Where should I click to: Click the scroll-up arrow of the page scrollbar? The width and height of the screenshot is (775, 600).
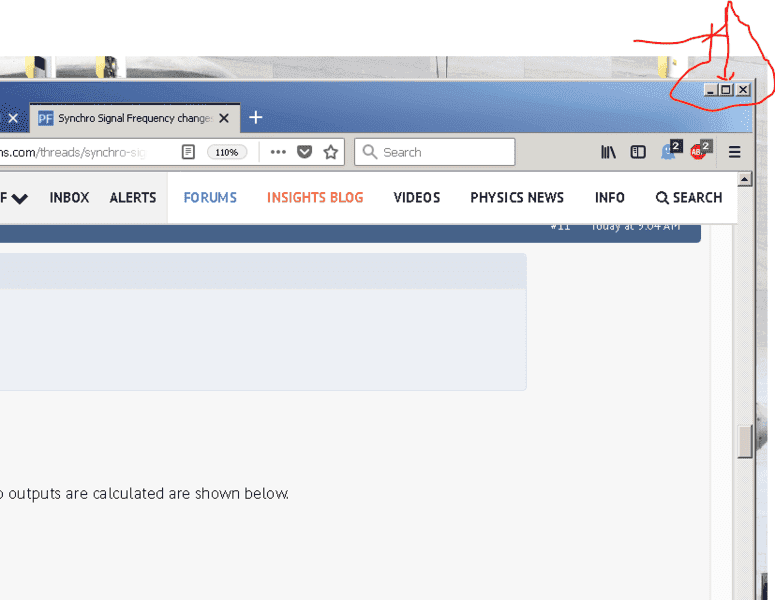coord(745,179)
